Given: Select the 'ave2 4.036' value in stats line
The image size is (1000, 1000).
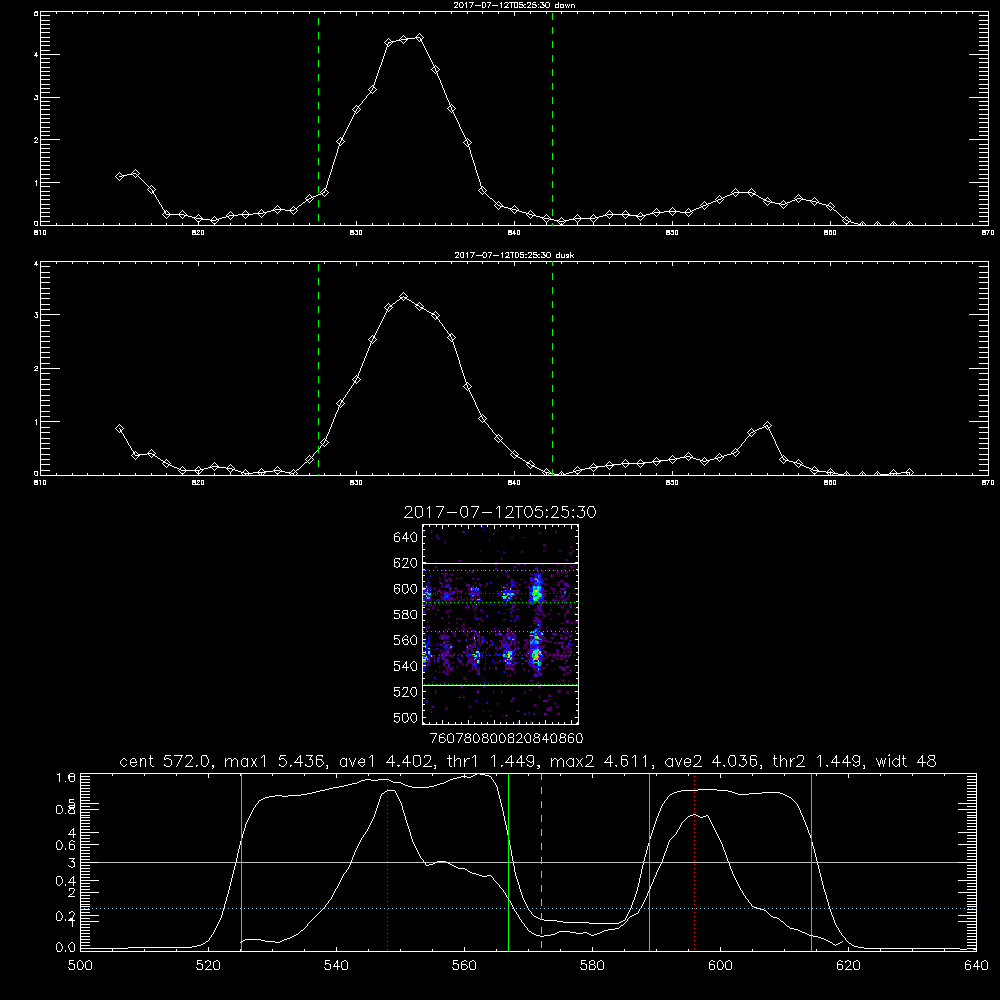Looking at the screenshot, I should (x=710, y=761).
